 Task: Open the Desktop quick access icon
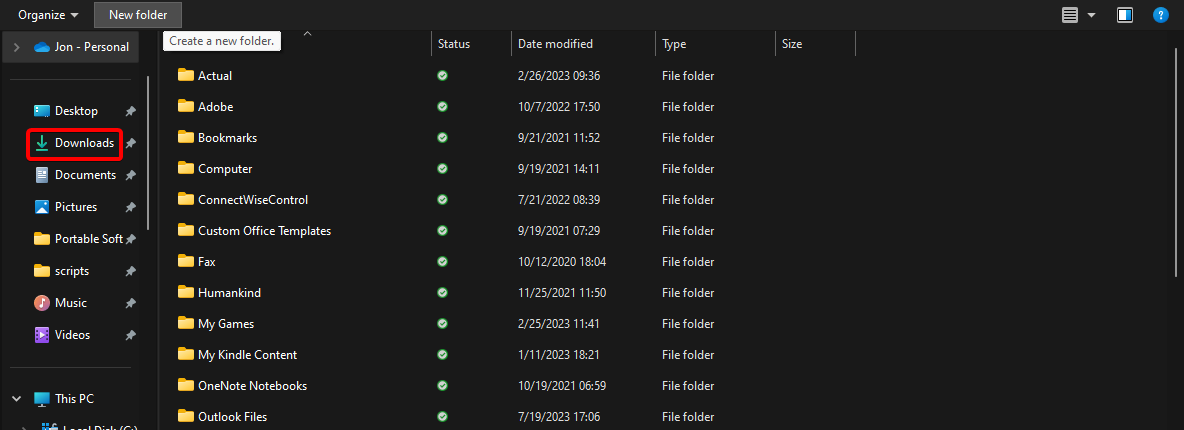click(x=42, y=111)
